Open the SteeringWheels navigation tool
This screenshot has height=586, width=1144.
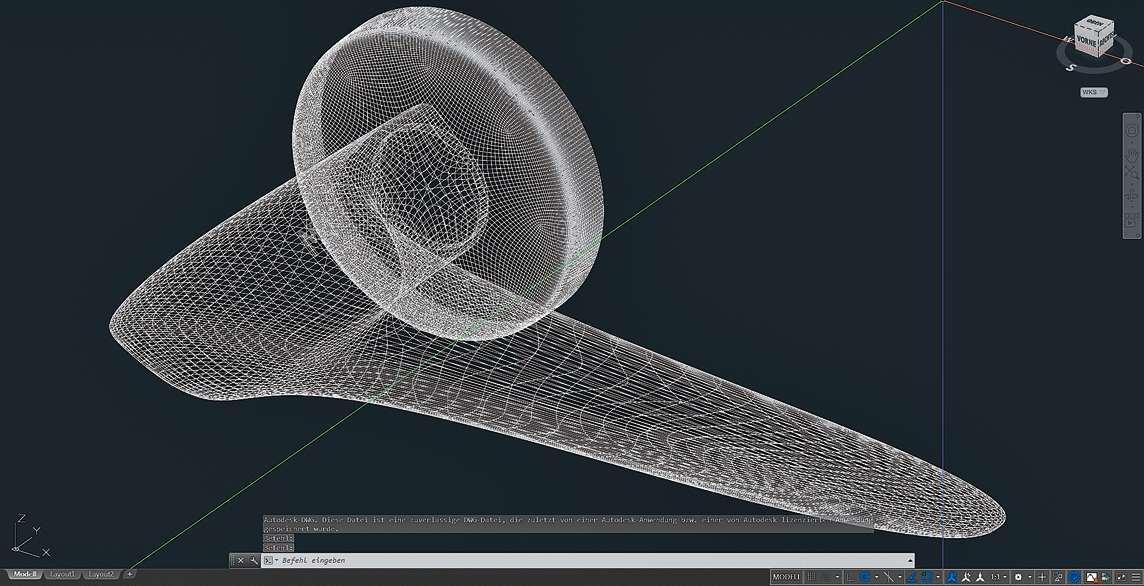pos(1132,130)
